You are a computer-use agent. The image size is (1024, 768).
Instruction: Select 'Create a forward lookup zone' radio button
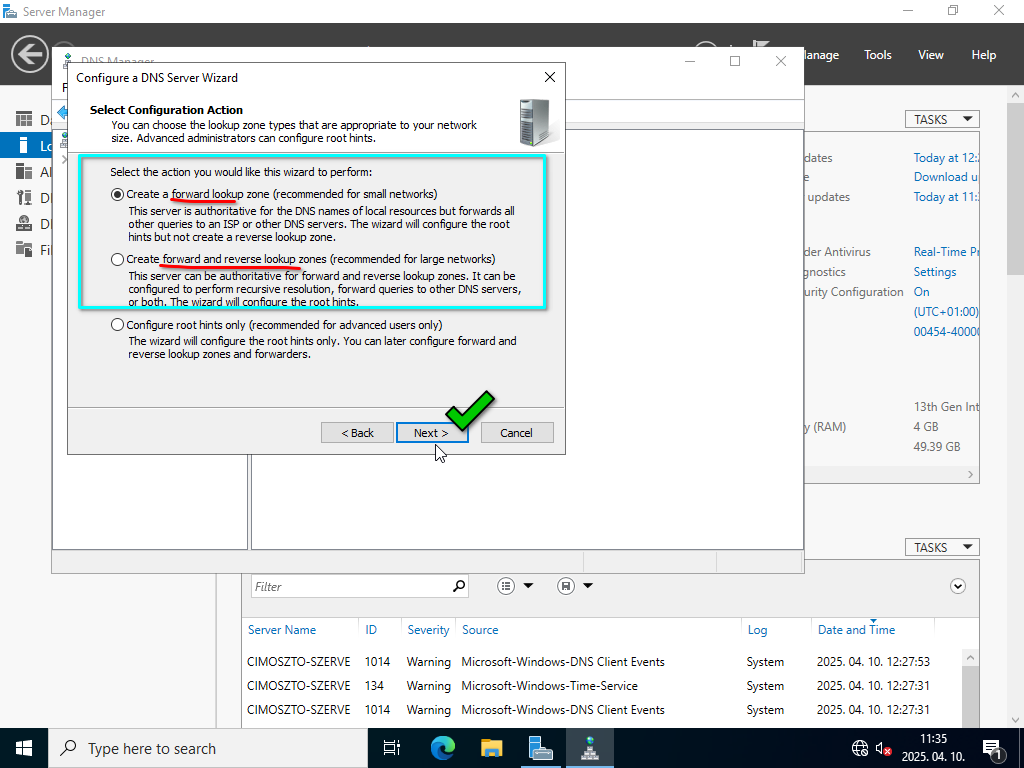point(118,194)
